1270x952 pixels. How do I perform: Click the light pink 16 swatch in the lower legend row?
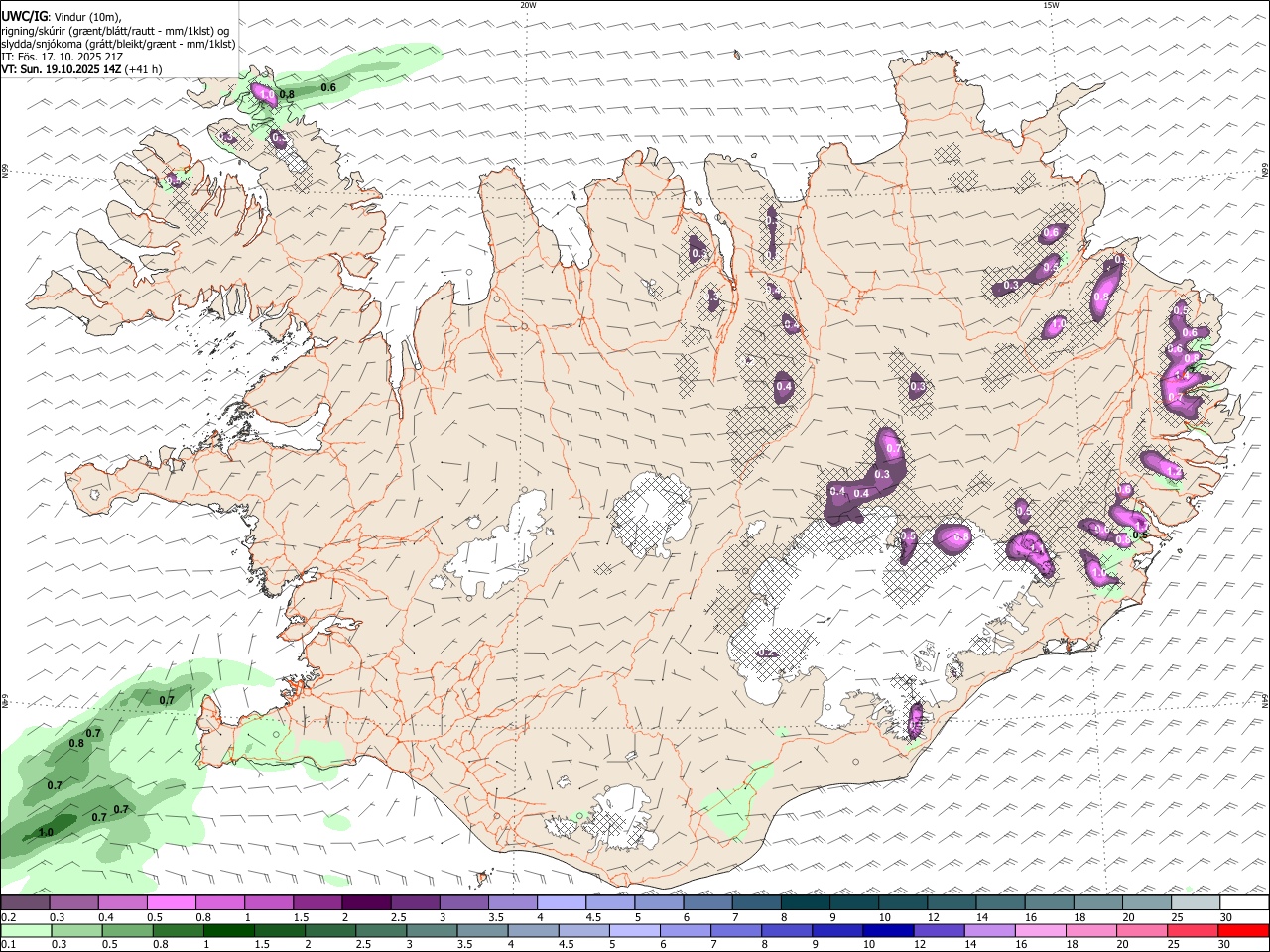pyautogui.click(x=1041, y=931)
